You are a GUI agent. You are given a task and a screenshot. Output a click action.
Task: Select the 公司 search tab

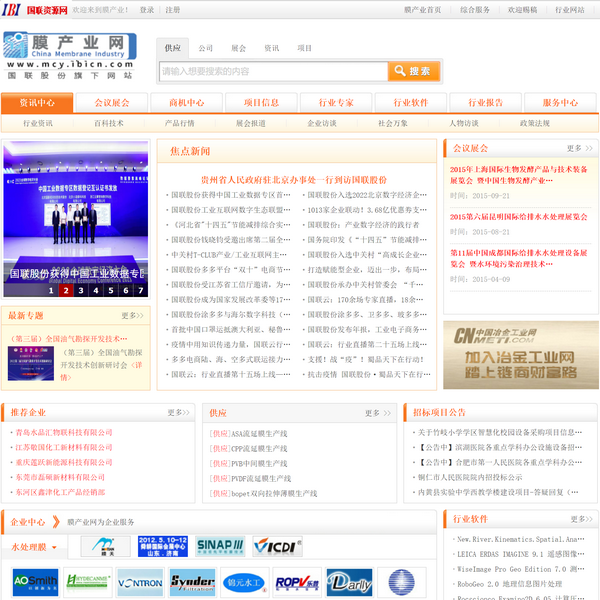pos(205,48)
